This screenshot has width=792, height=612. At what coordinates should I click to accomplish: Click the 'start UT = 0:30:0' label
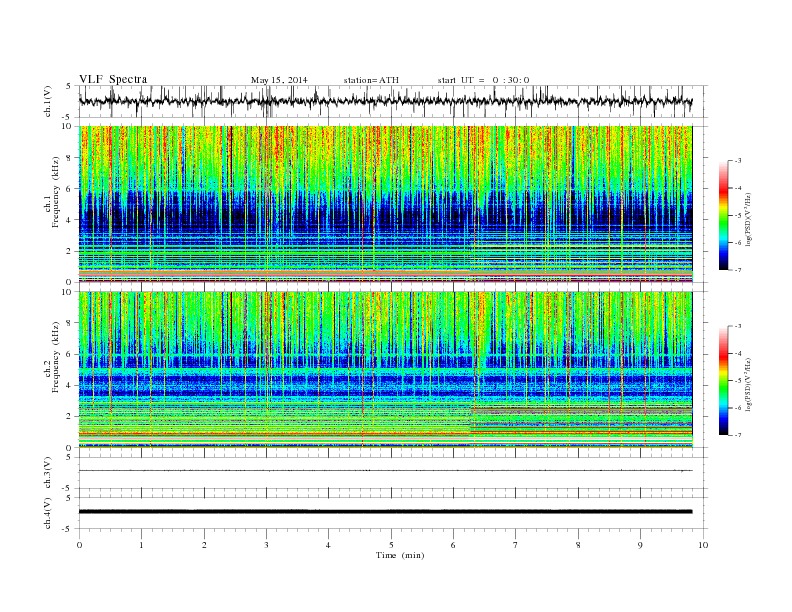(483, 80)
